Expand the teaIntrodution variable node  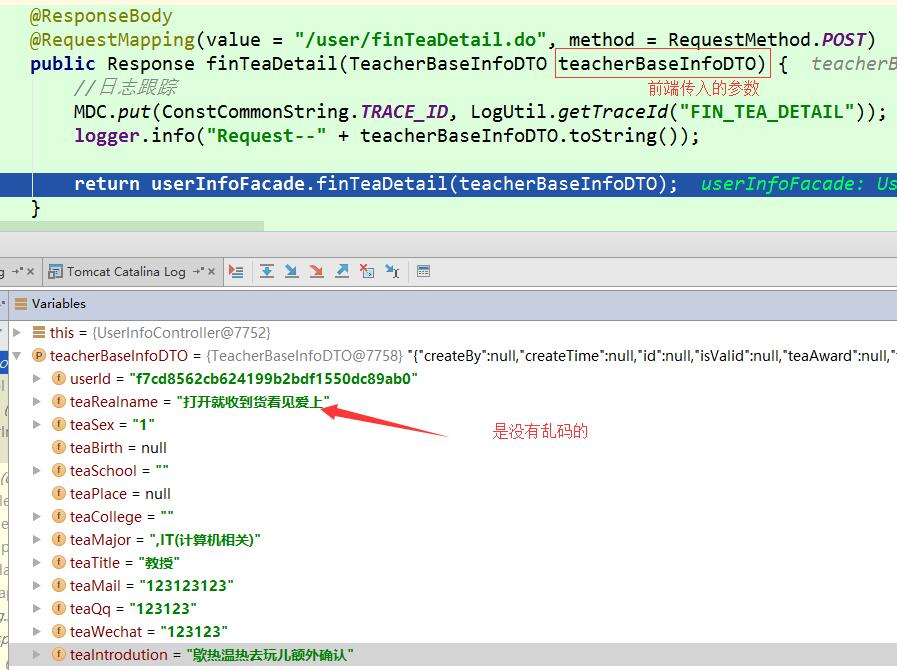pos(38,654)
